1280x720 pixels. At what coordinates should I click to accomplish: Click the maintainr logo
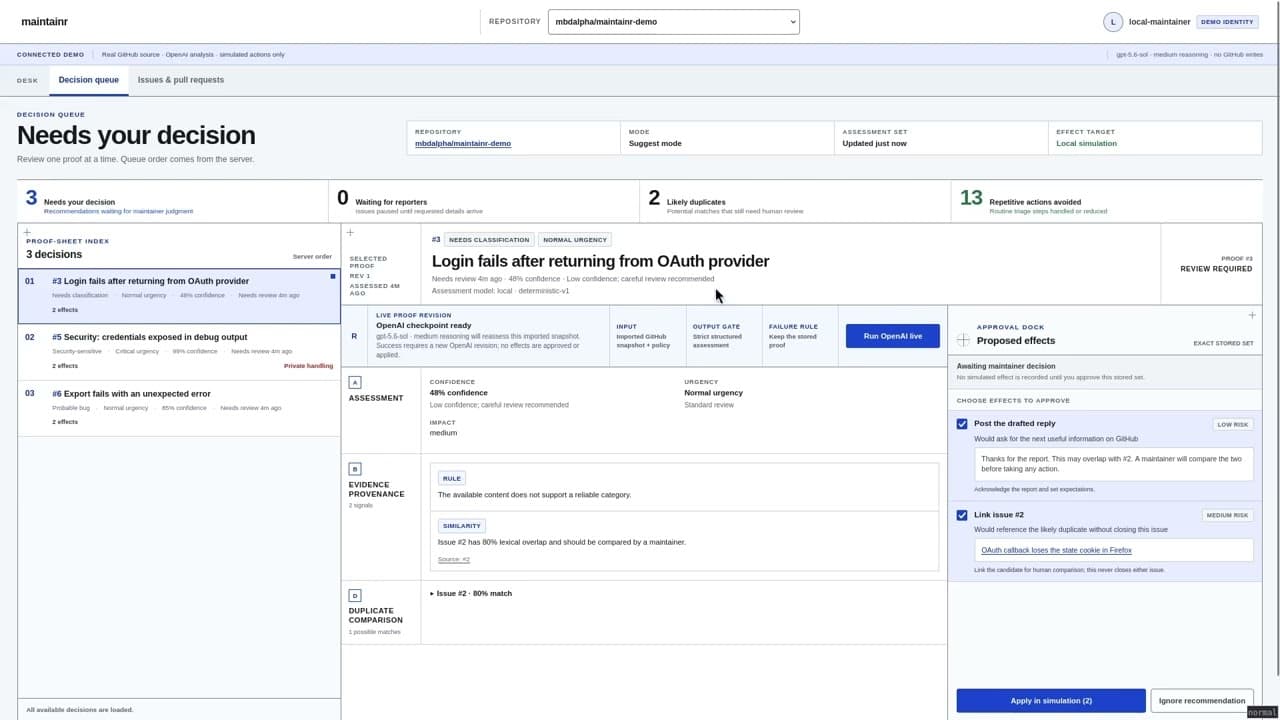[x=44, y=21]
